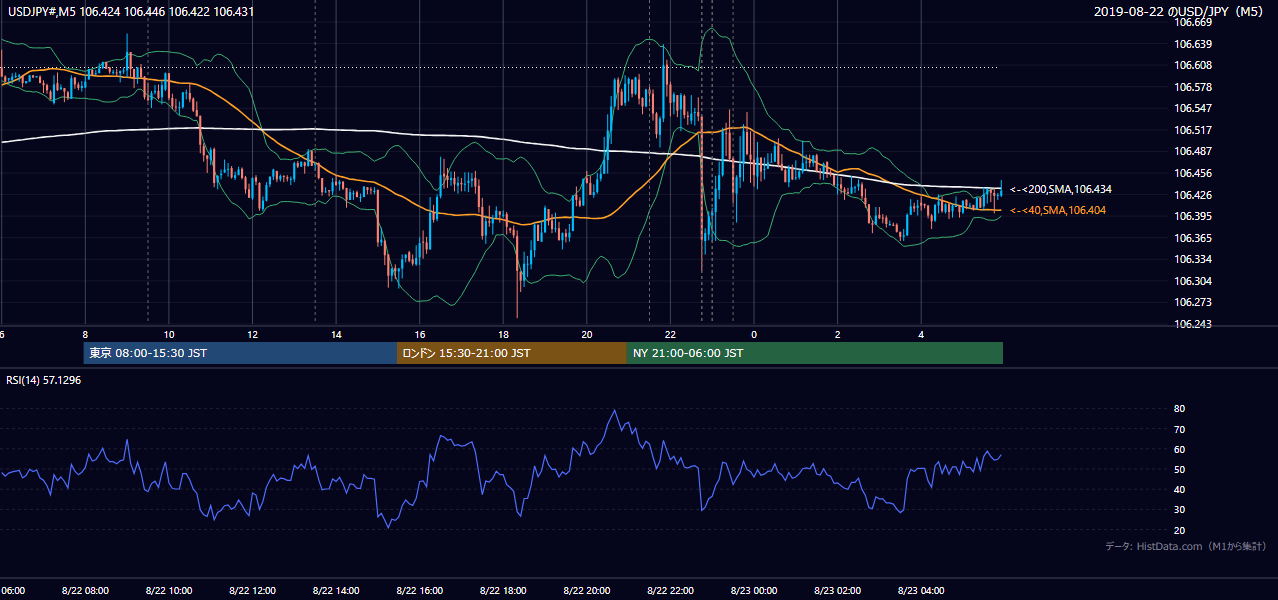Select the ロンドン 15:30-21:00 JST session bar

click(x=512, y=353)
